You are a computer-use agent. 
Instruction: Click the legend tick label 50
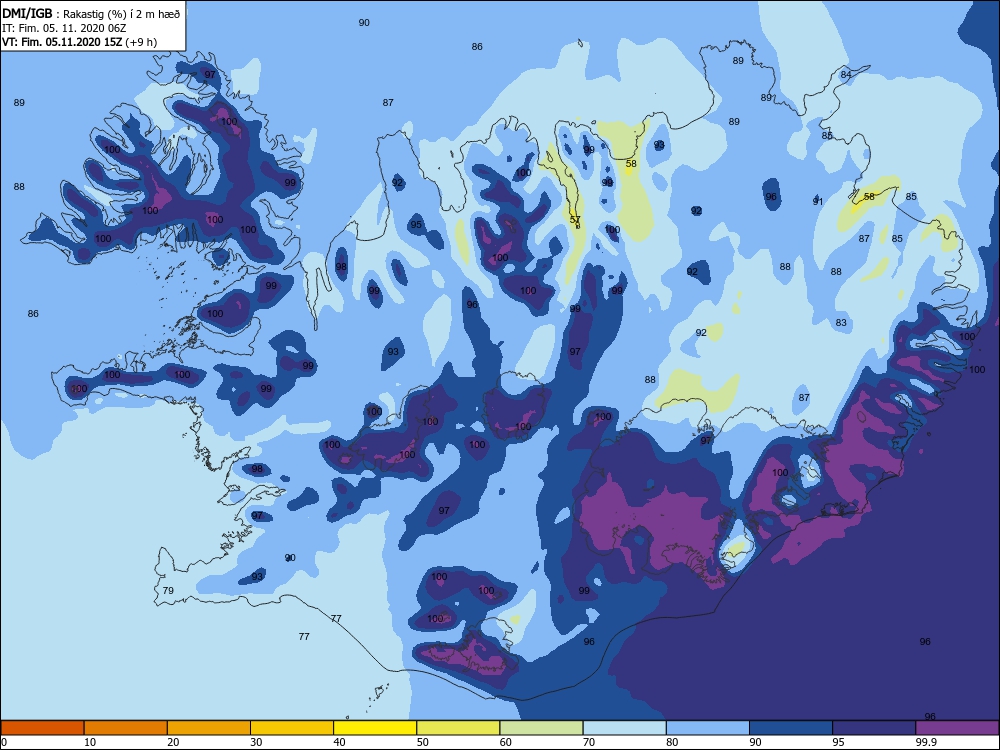[x=422, y=742]
